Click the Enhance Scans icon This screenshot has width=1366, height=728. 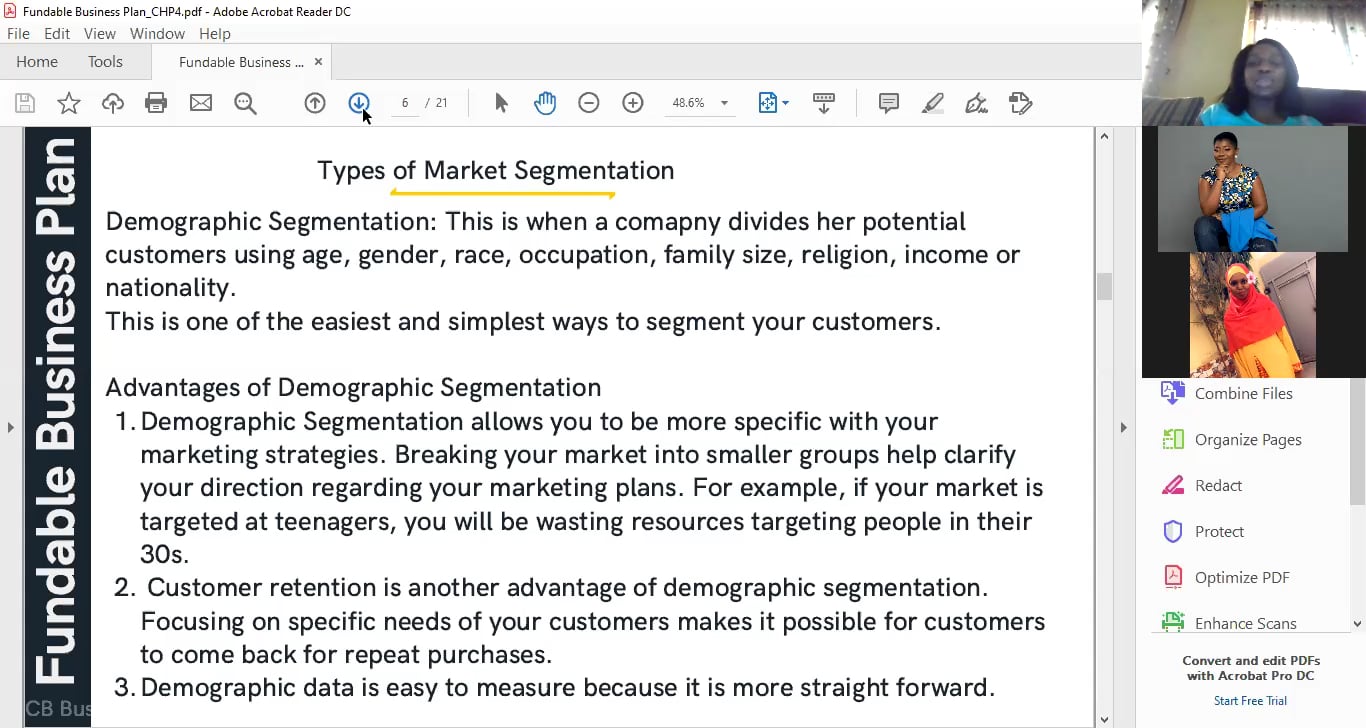(x=1173, y=622)
